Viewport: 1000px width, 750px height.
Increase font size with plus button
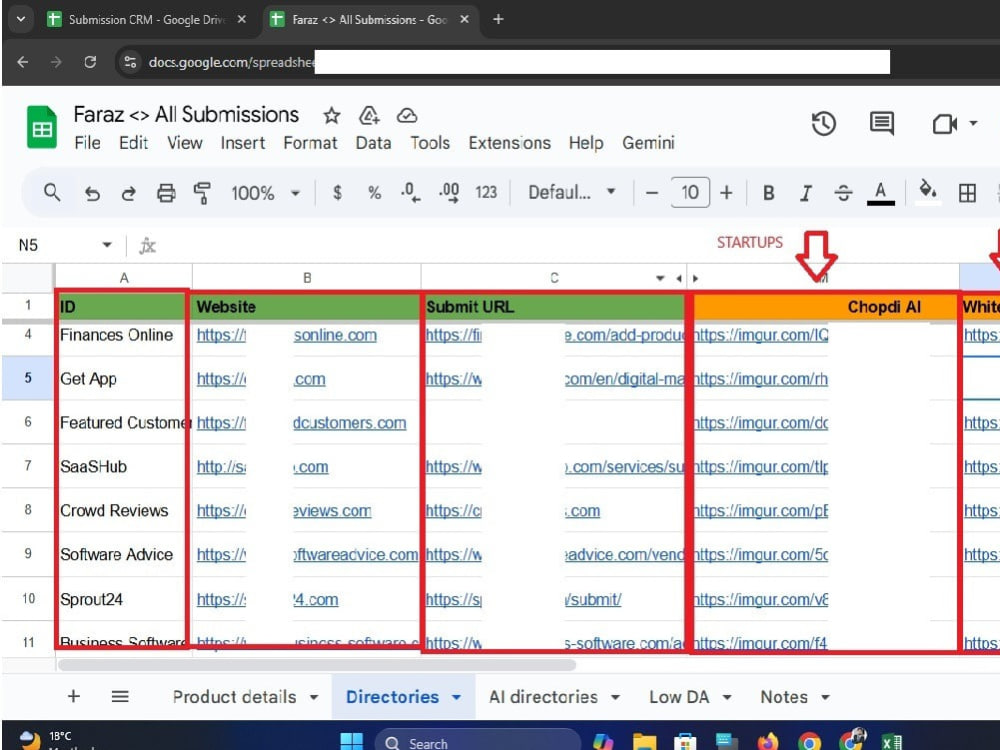pyautogui.click(x=726, y=193)
